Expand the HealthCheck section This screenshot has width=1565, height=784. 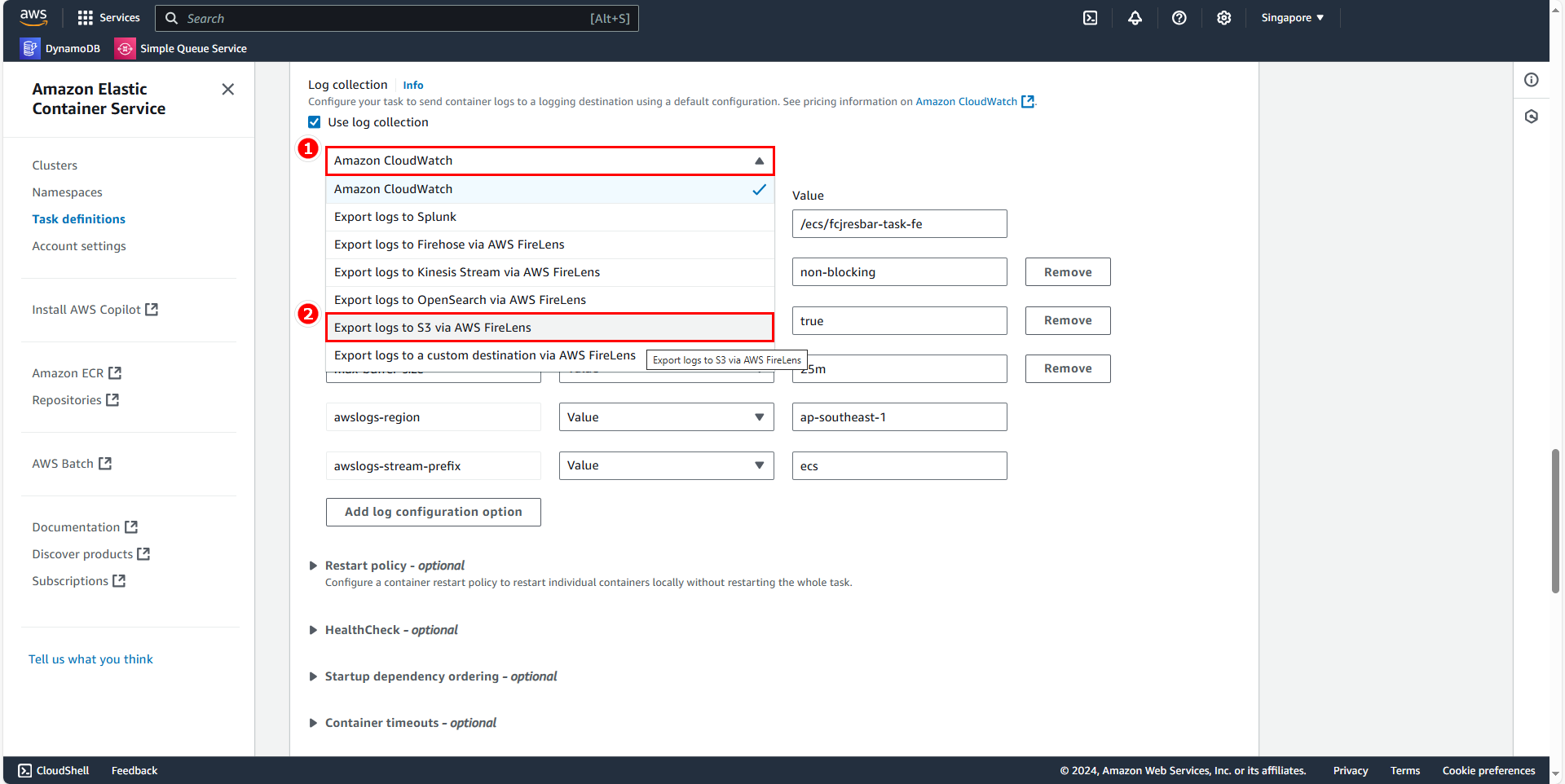313,630
